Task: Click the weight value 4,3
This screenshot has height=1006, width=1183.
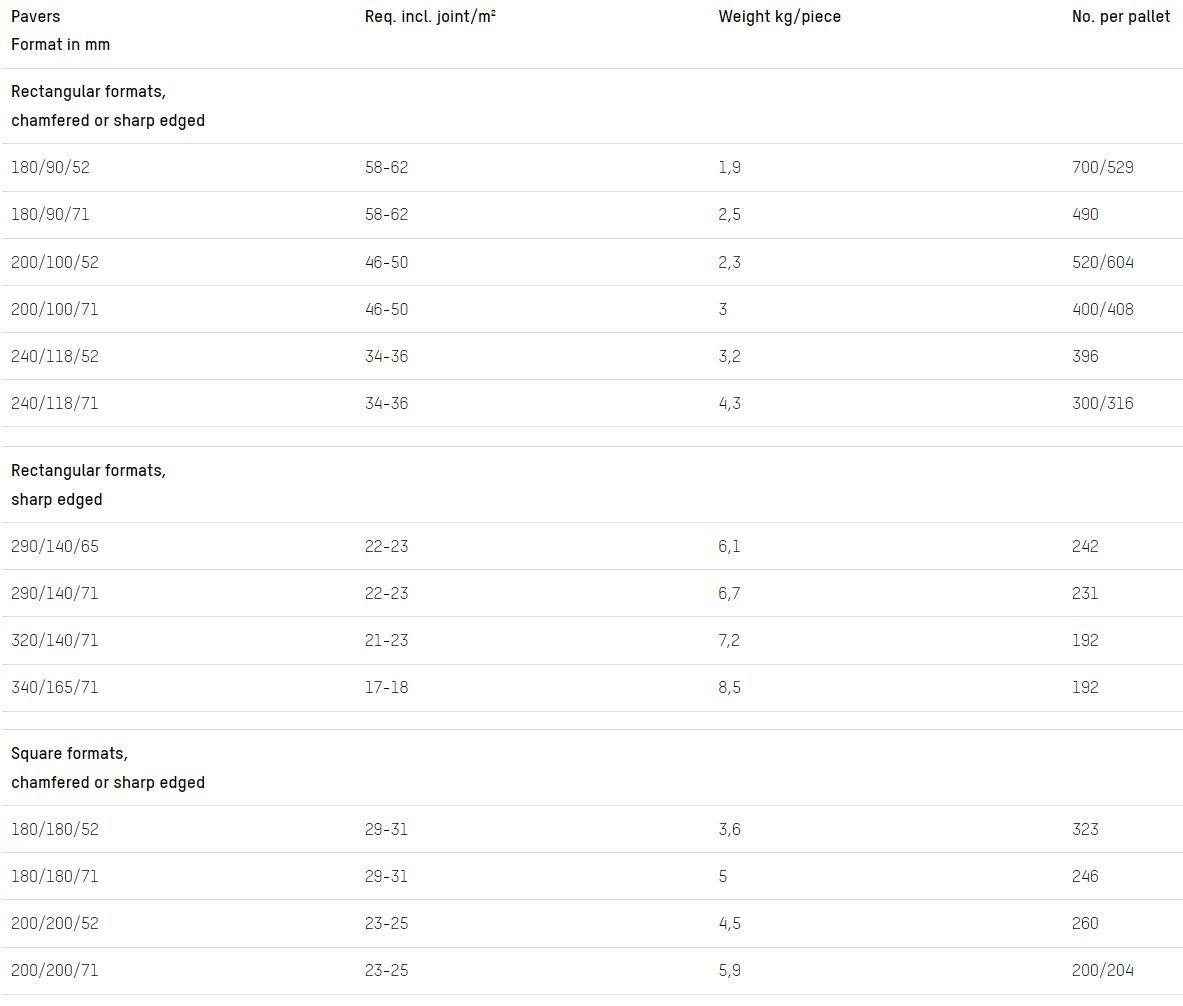Action: click(x=729, y=403)
